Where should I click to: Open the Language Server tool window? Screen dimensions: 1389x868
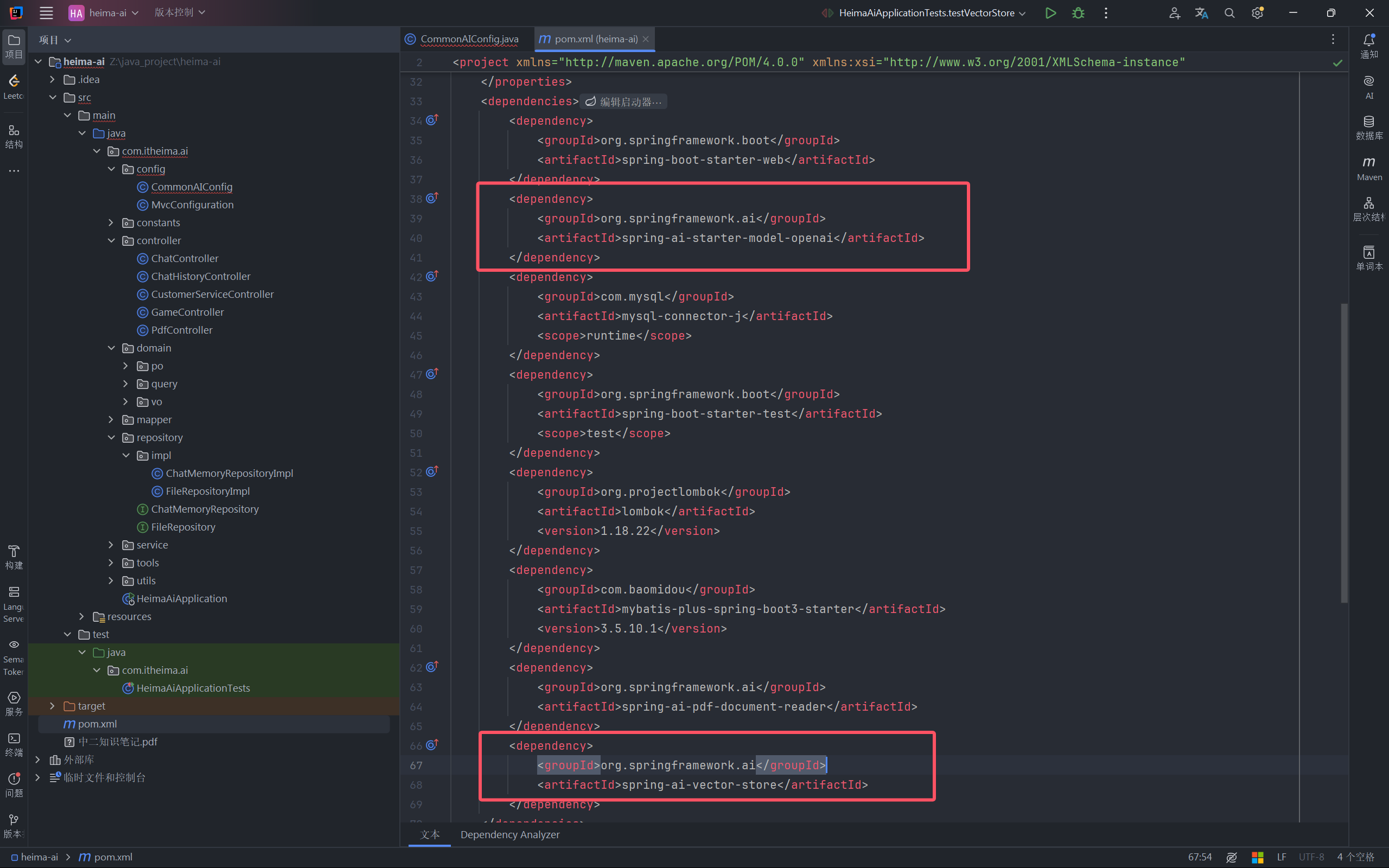coord(14,604)
